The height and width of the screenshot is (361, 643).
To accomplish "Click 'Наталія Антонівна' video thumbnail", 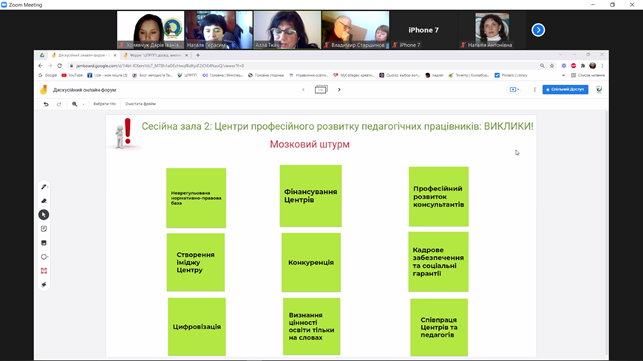I will 492,30.
